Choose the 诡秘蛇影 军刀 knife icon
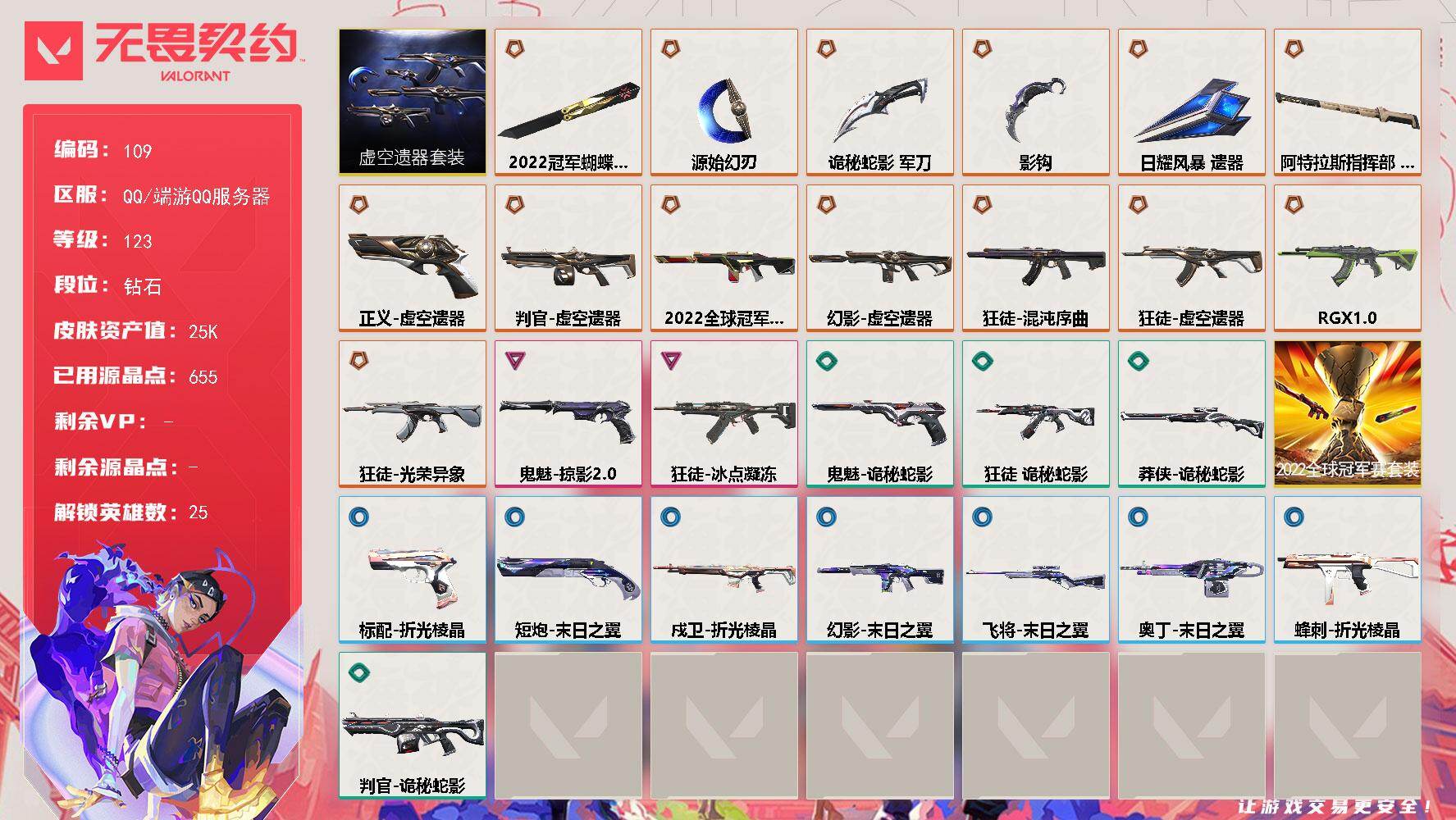 pyautogui.click(x=880, y=102)
